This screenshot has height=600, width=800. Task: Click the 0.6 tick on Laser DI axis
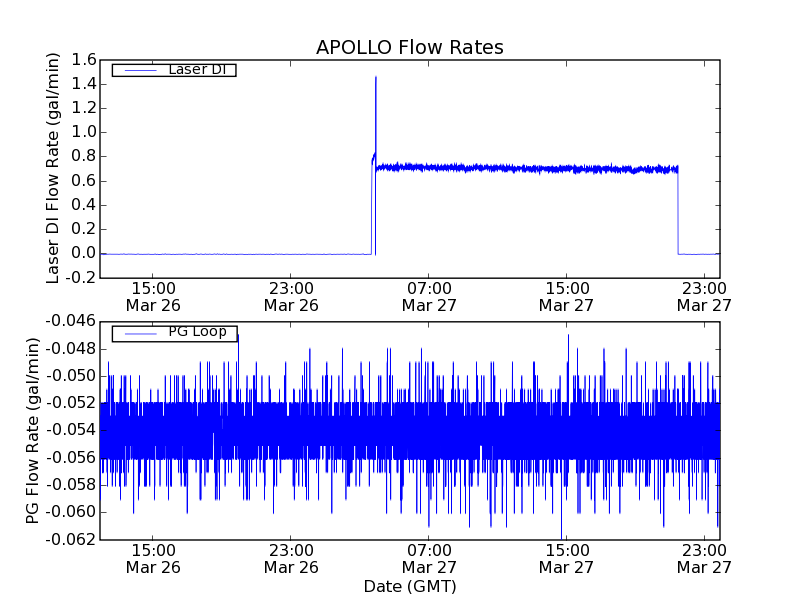point(84,181)
